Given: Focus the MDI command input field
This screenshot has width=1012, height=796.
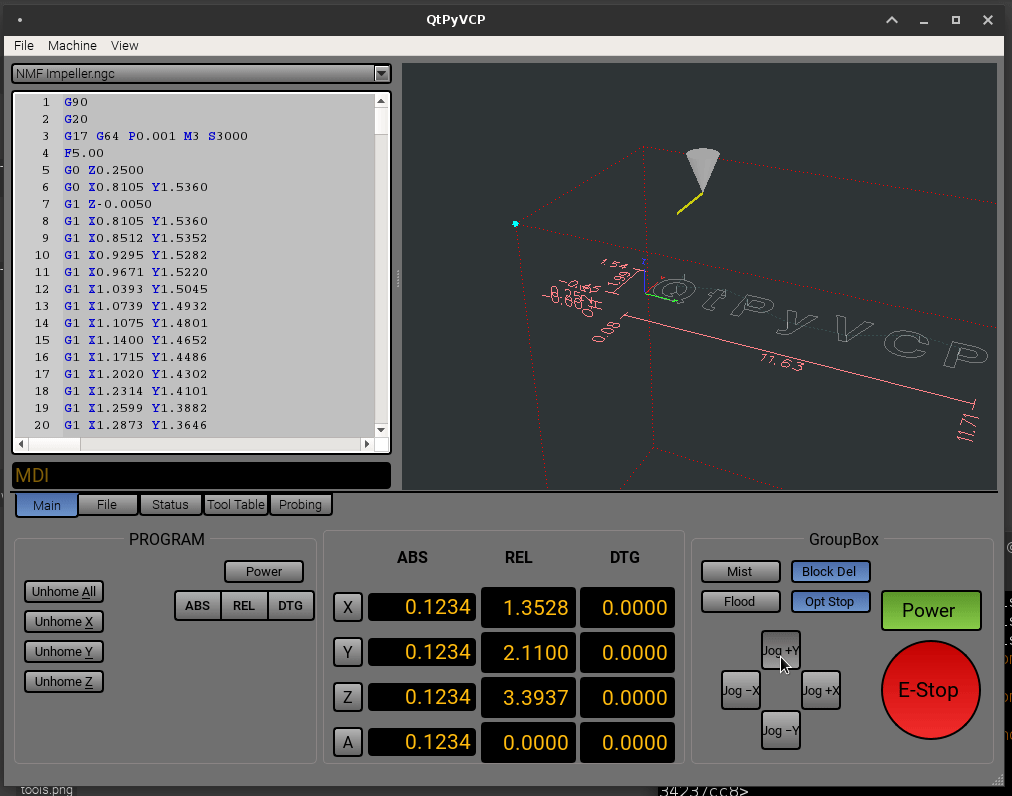Looking at the screenshot, I should tap(201, 476).
